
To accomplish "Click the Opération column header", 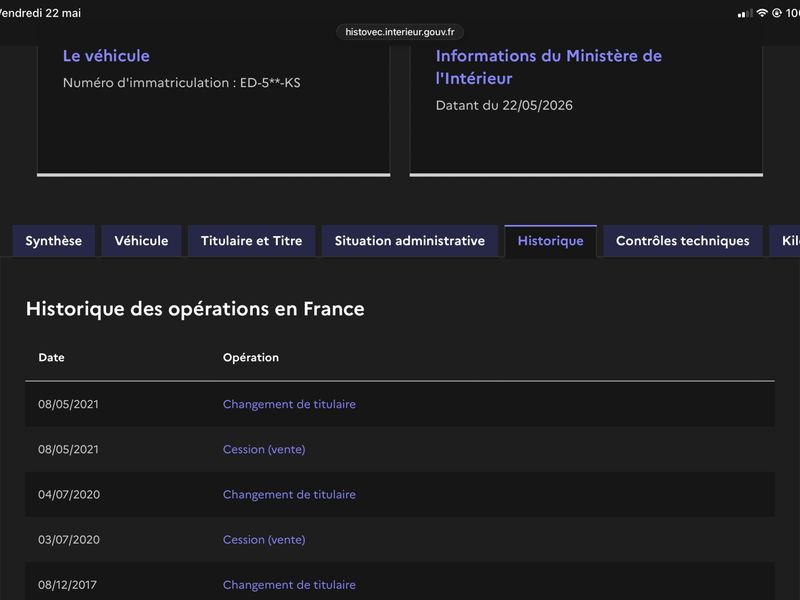I will click(251, 357).
